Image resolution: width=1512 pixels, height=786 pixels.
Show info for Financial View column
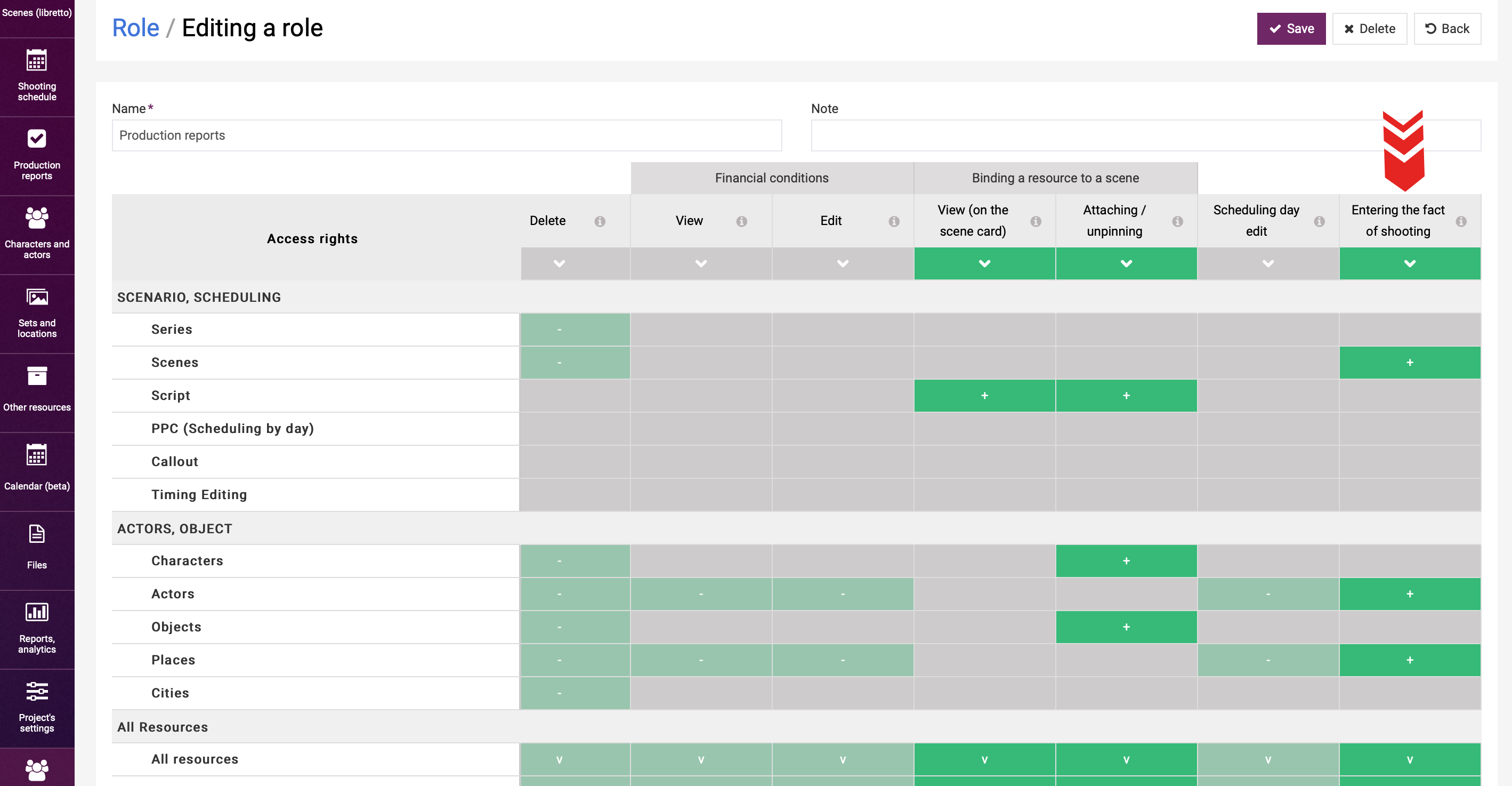(x=741, y=221)
